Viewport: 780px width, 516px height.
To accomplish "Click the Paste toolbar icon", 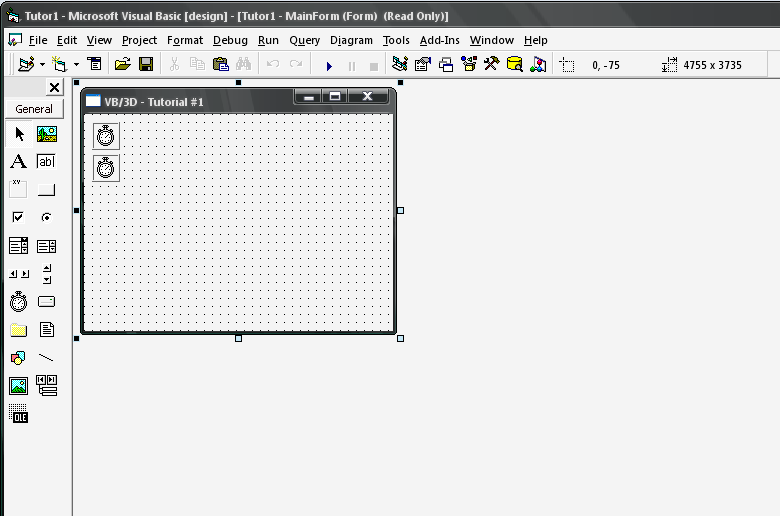I will click(x=220, y=64).
